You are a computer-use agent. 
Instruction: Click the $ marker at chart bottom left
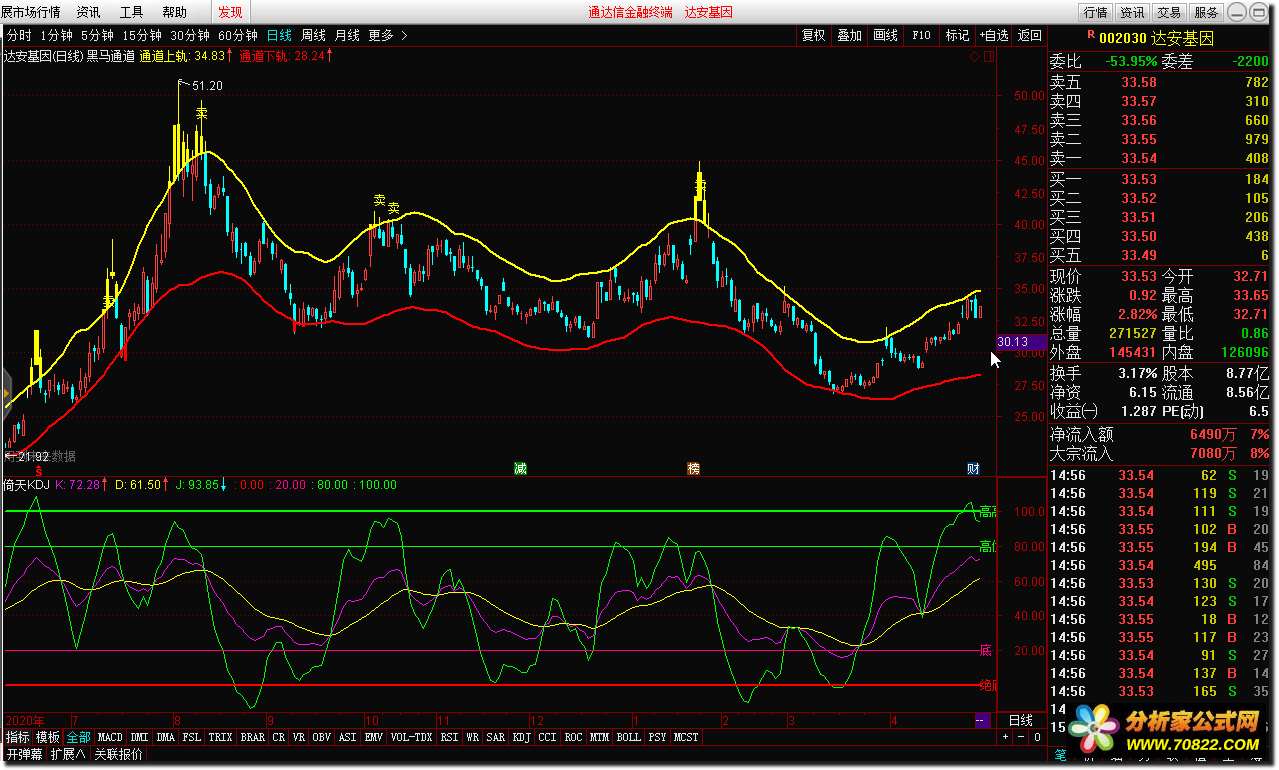click(39, 469)
